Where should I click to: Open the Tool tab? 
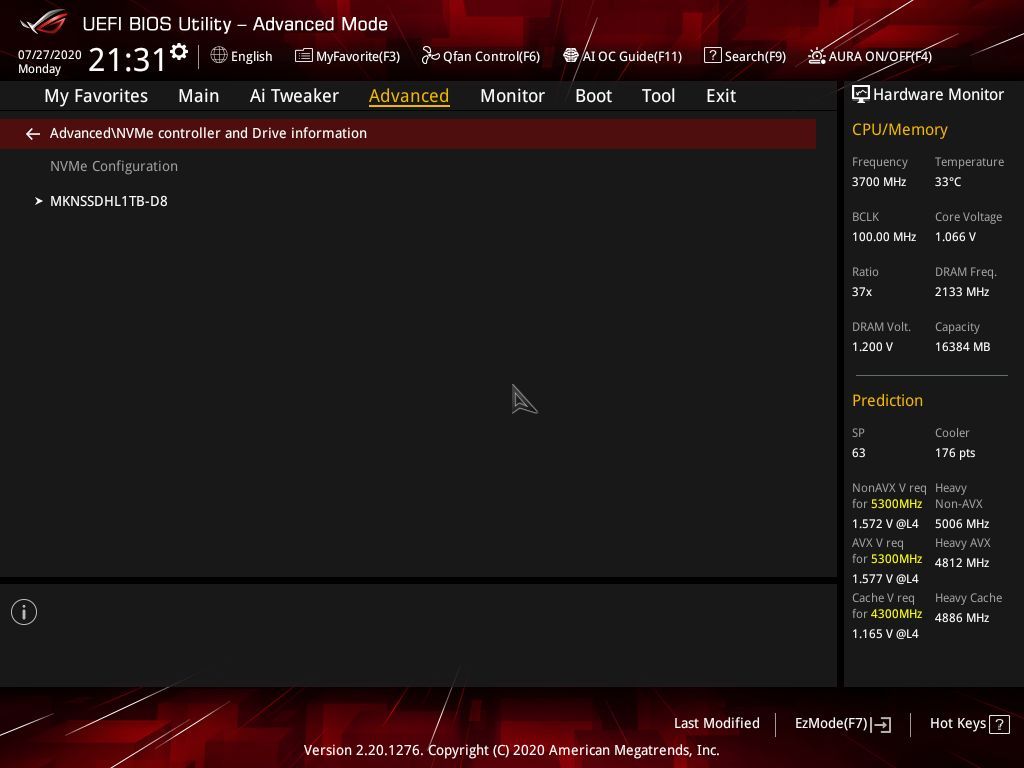click(x=658, y=96)
